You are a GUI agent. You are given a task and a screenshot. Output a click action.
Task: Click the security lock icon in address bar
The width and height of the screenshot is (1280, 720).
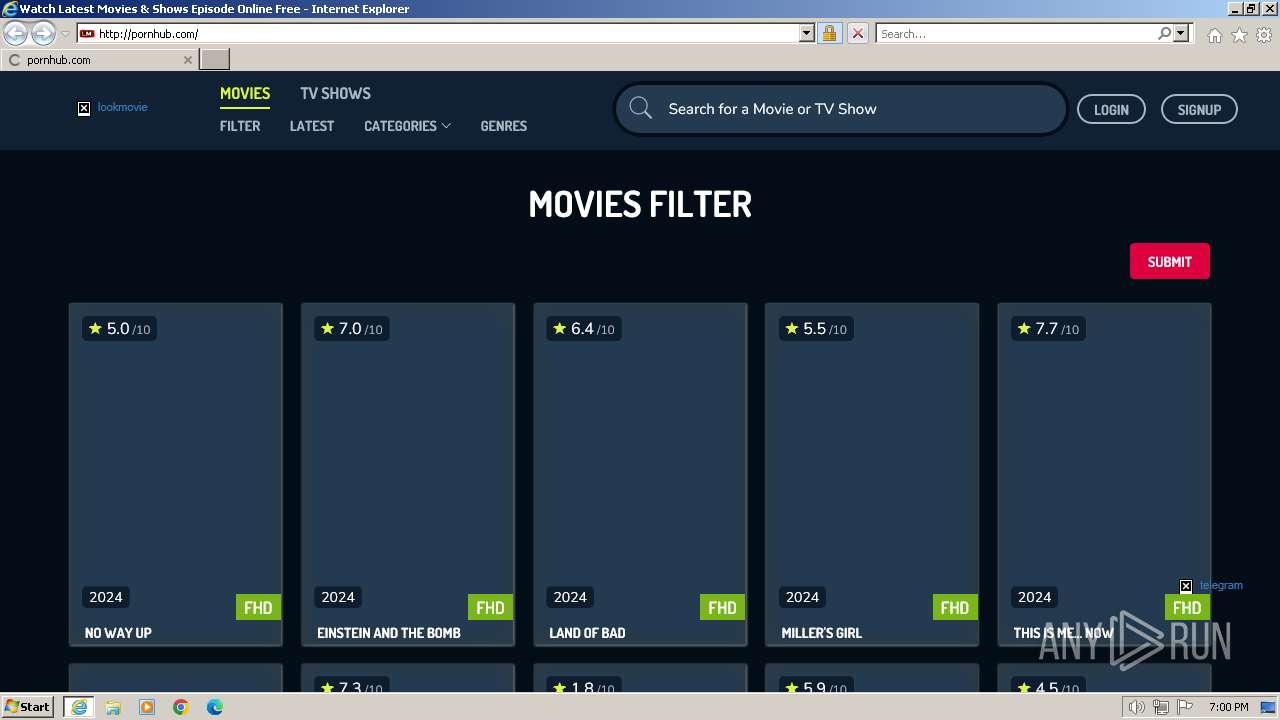829,33
